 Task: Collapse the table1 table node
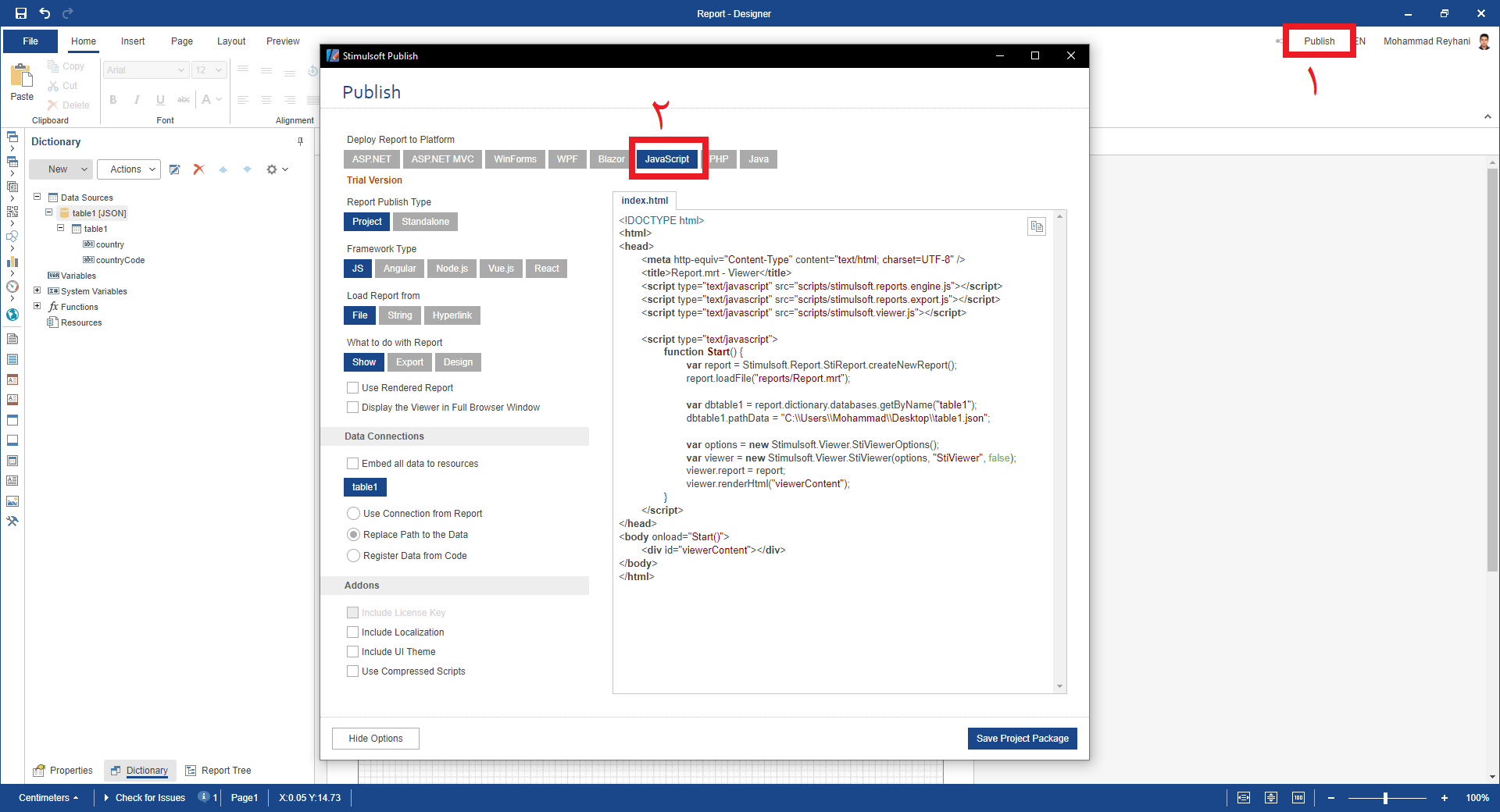[60, 228]
